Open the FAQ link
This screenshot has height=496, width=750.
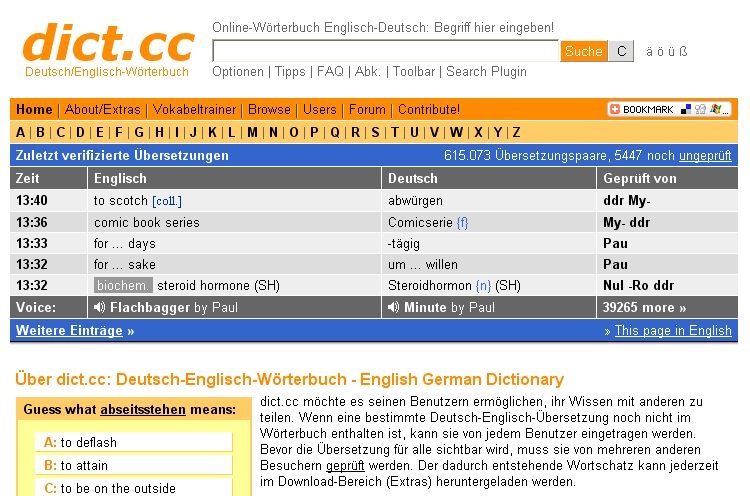click(x=330, y=72)
